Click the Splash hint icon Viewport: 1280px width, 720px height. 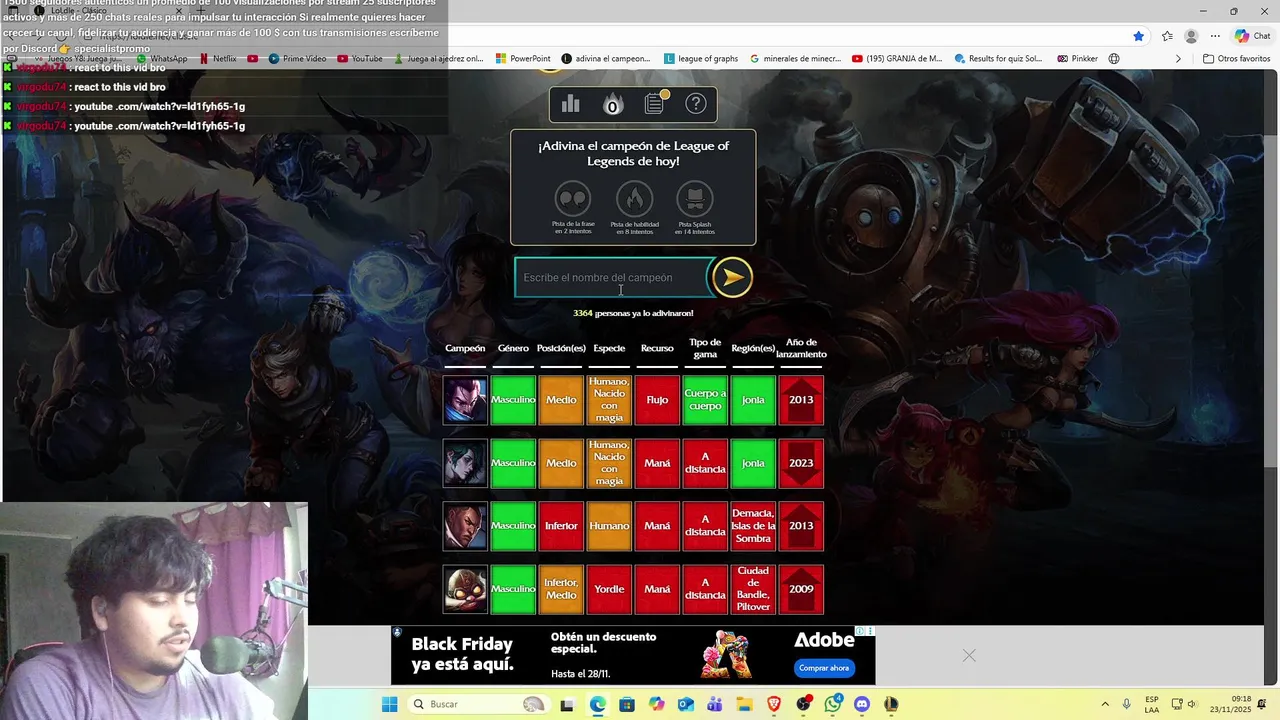pyautogui.click(x=695, y=198)
